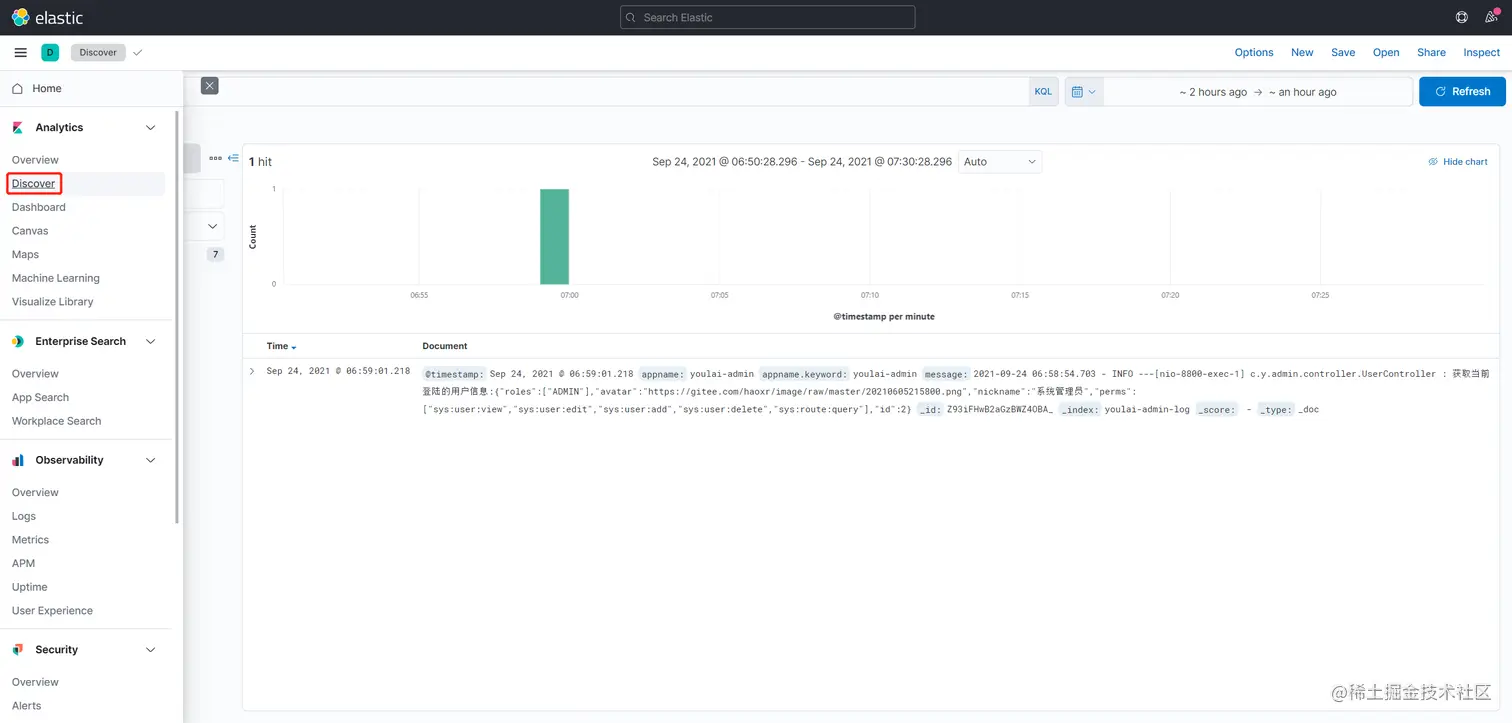The height and width of the screenshot is (723, 1512).
Task: Open Canvas in the sidebar
Action: (30, 230)
